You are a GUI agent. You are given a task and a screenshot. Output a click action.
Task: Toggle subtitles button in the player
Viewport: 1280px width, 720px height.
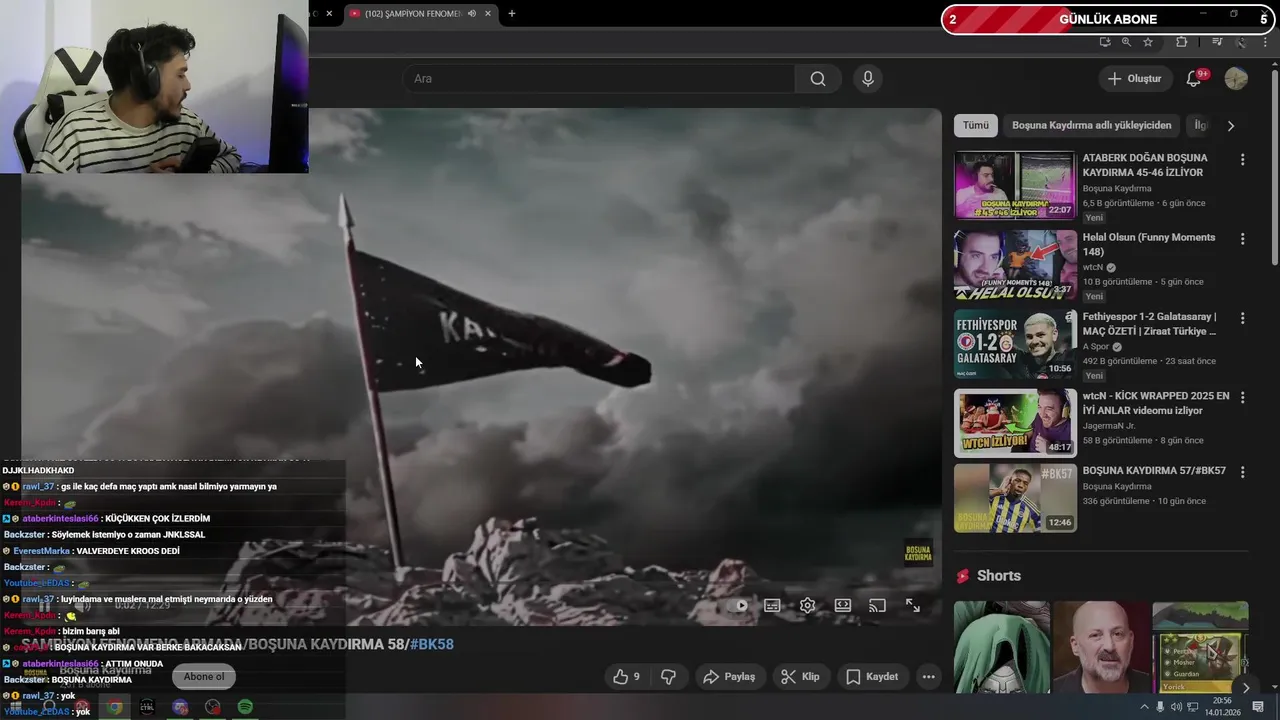click(x=772, y=605)
